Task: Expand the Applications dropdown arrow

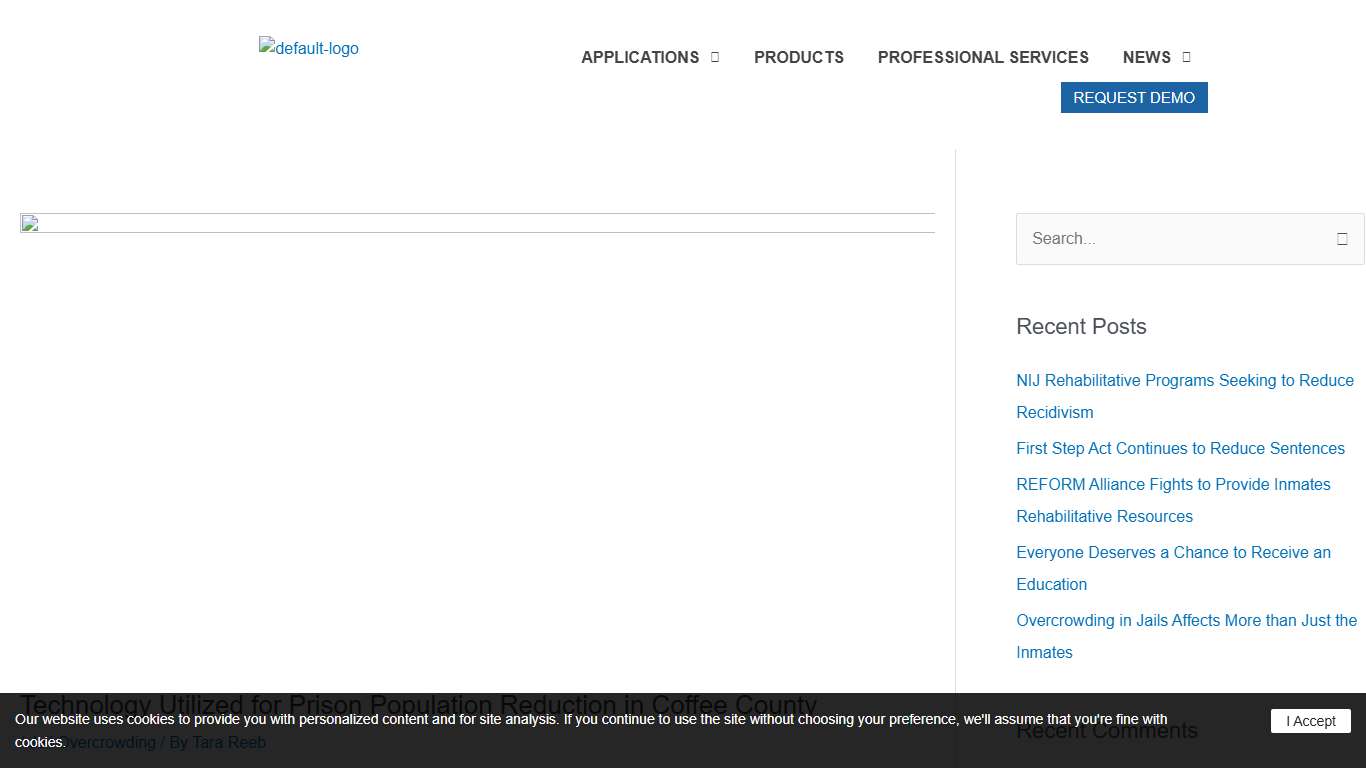Action: click(715, 57)
